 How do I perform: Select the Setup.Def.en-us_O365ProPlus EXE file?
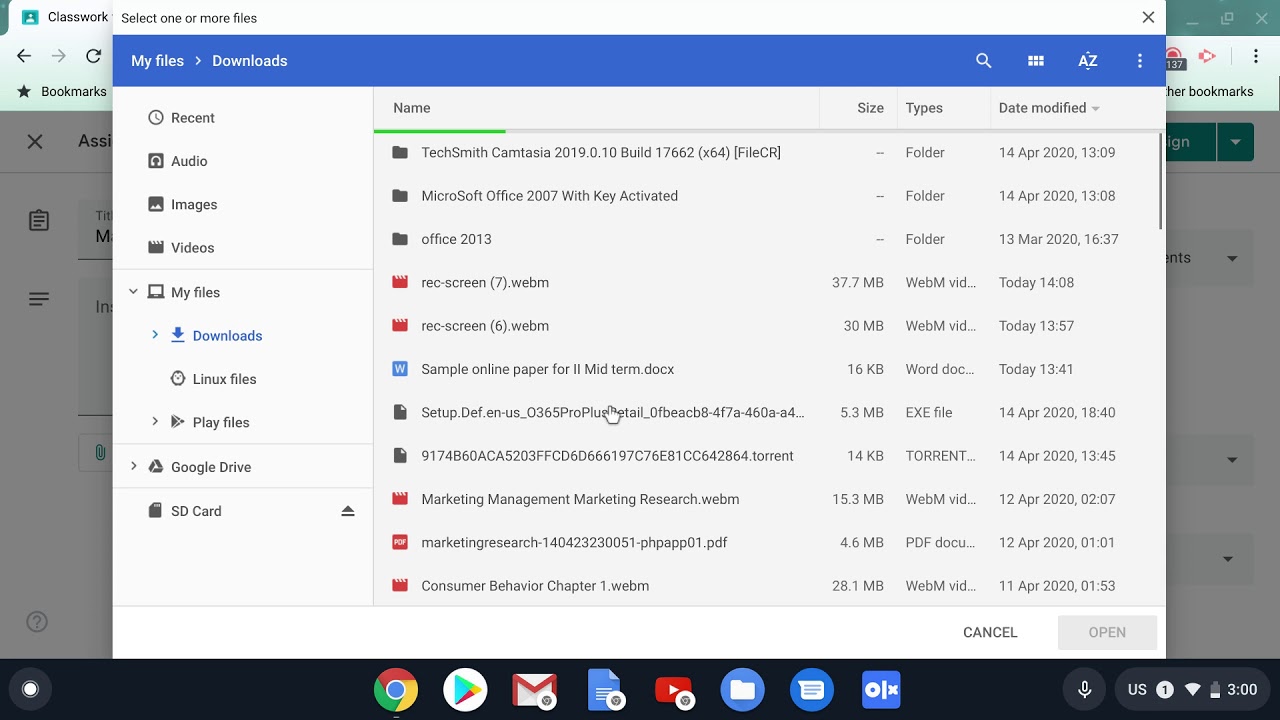(x=767, y=412)
